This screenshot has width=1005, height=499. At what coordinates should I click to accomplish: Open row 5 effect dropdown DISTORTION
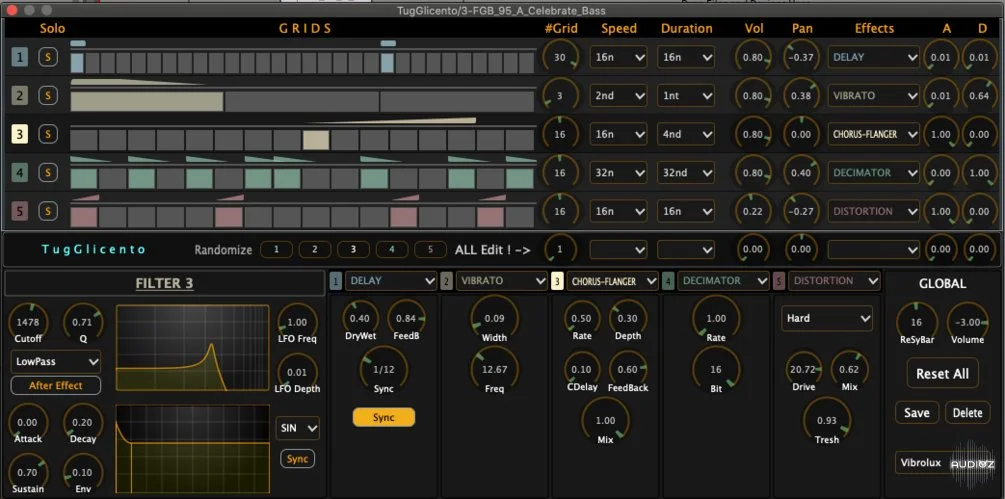coord(874,211)
